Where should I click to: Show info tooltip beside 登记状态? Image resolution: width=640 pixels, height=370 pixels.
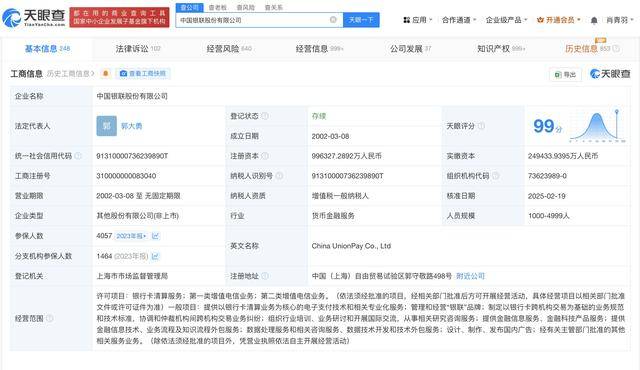point(265,116)
